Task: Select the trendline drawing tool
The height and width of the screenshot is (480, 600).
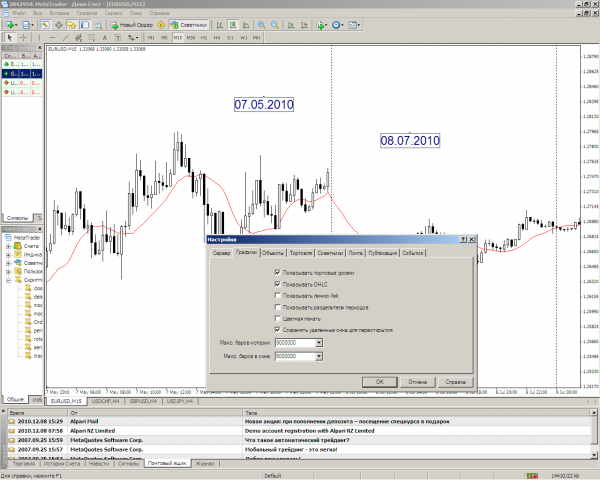Action: [x=65, y=38]
